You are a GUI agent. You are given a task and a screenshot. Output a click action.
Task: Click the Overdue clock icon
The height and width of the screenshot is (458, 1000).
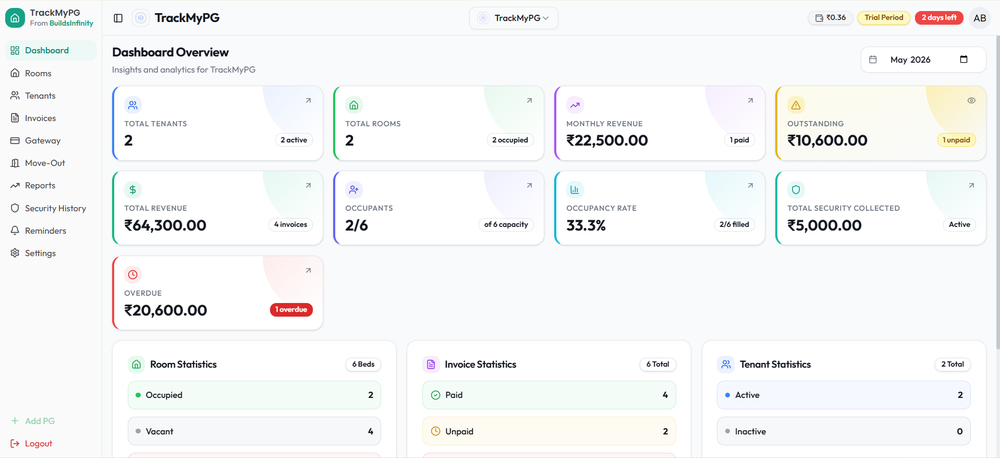[133, 274]
